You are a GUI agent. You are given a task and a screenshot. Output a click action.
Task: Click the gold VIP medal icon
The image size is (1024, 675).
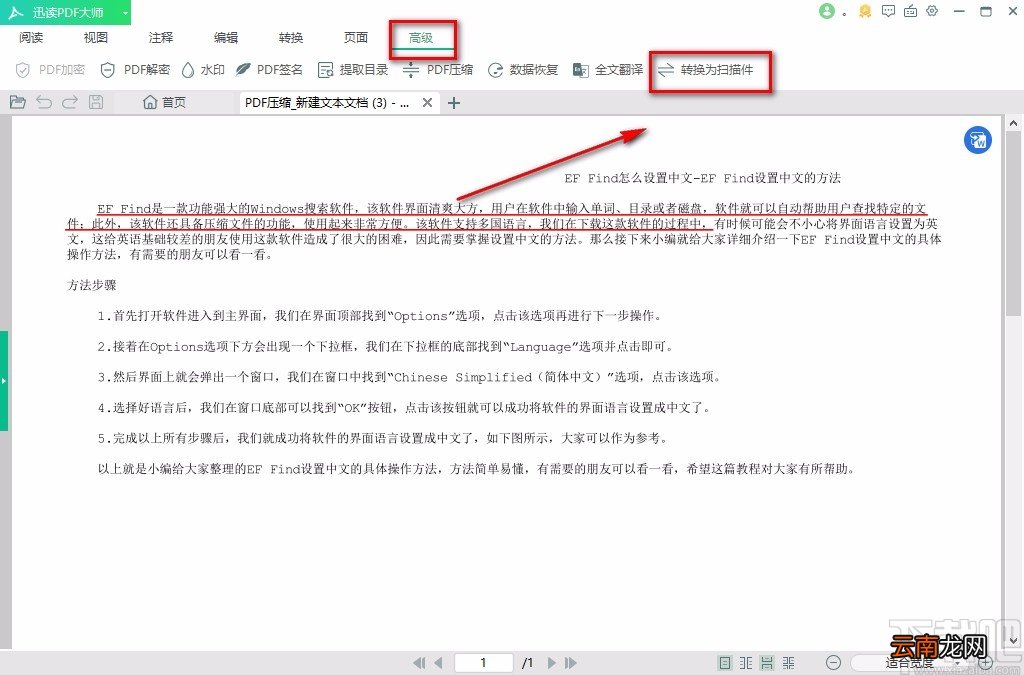click(865, 11)
